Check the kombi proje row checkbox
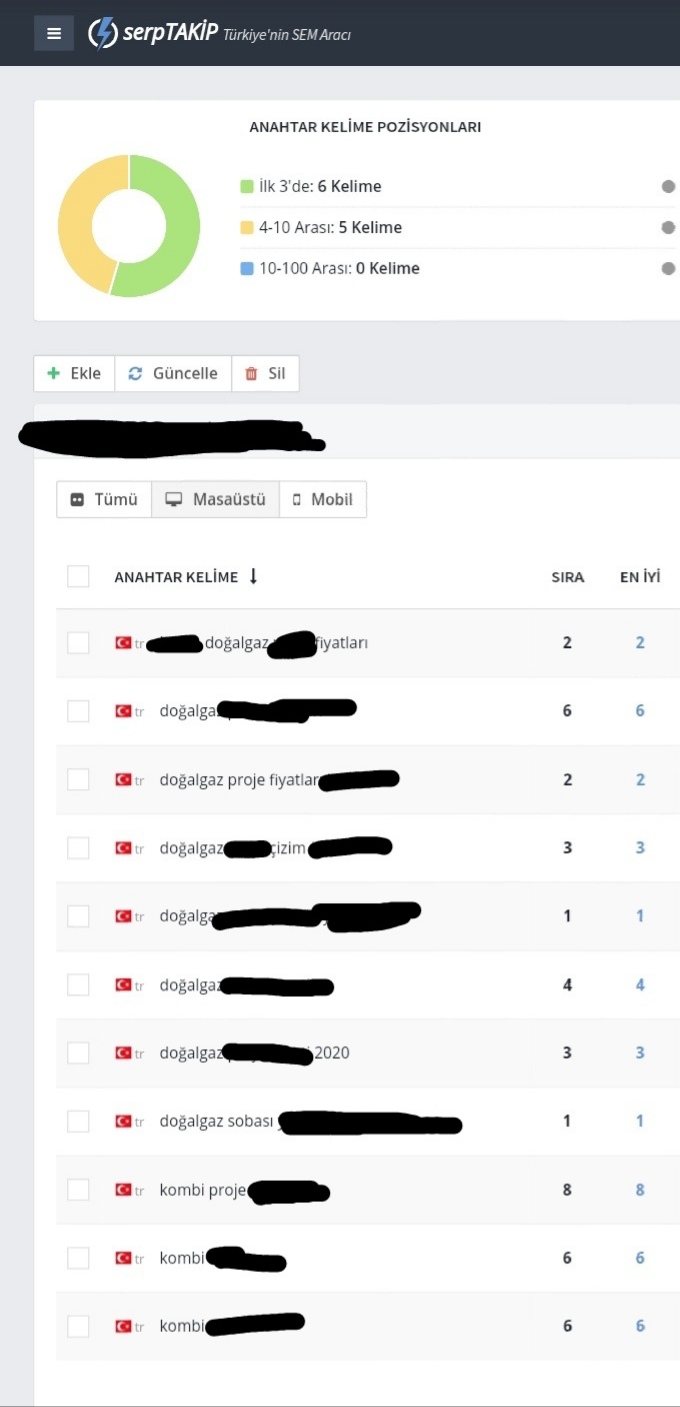680x1407 pixels. [x=78, y=1190]
